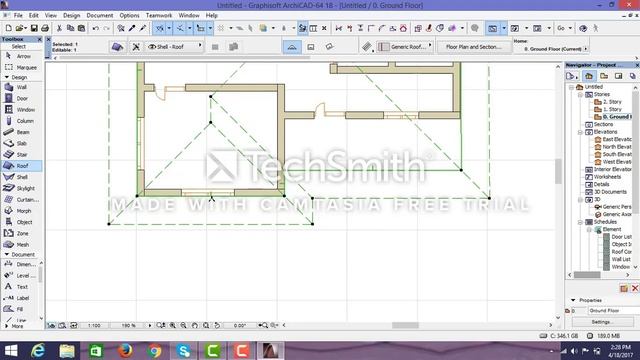This screenshot has height=360, width=640.
Task: Collapse the Schedules tree node
Action: 580,222
